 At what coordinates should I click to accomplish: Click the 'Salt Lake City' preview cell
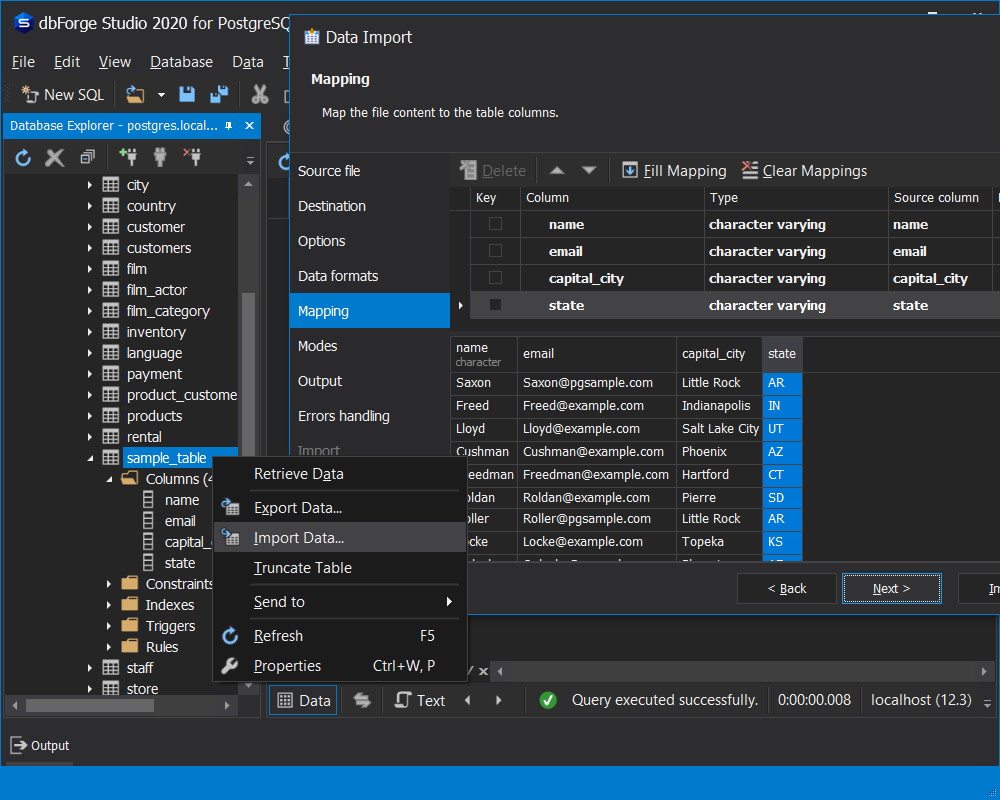point(719,429)
